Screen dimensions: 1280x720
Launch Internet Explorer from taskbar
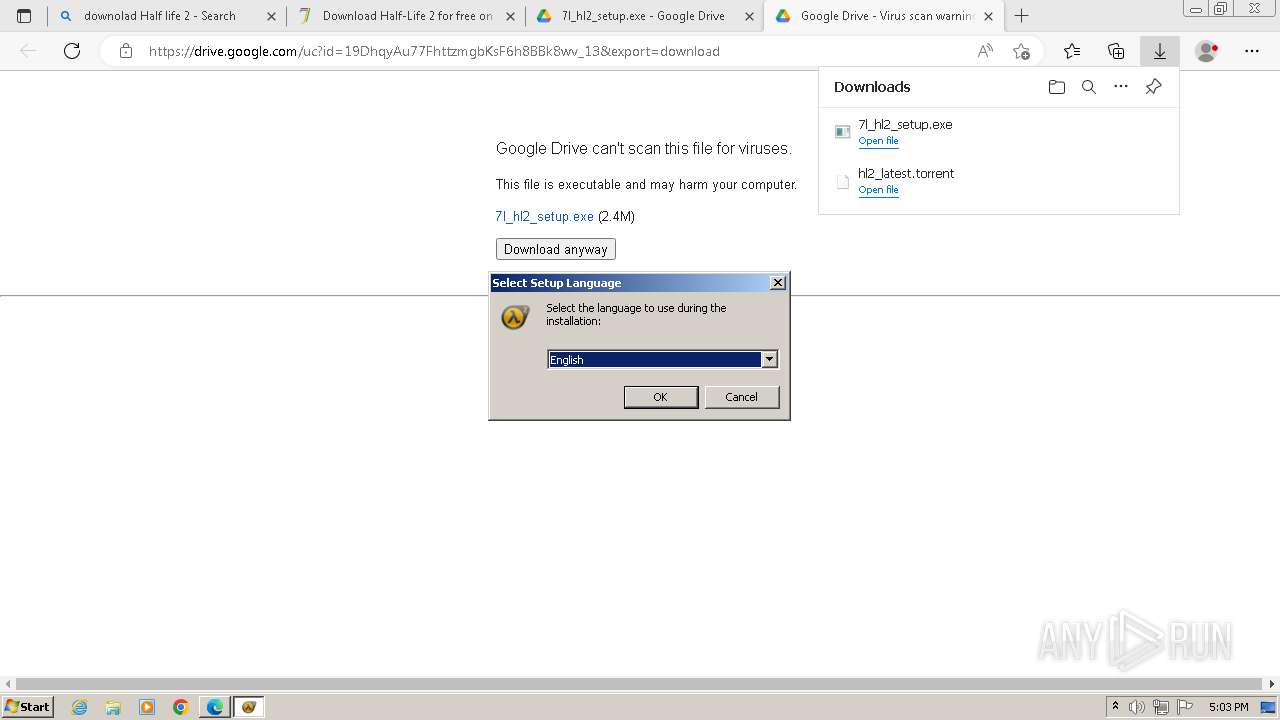tap(80, 707)
